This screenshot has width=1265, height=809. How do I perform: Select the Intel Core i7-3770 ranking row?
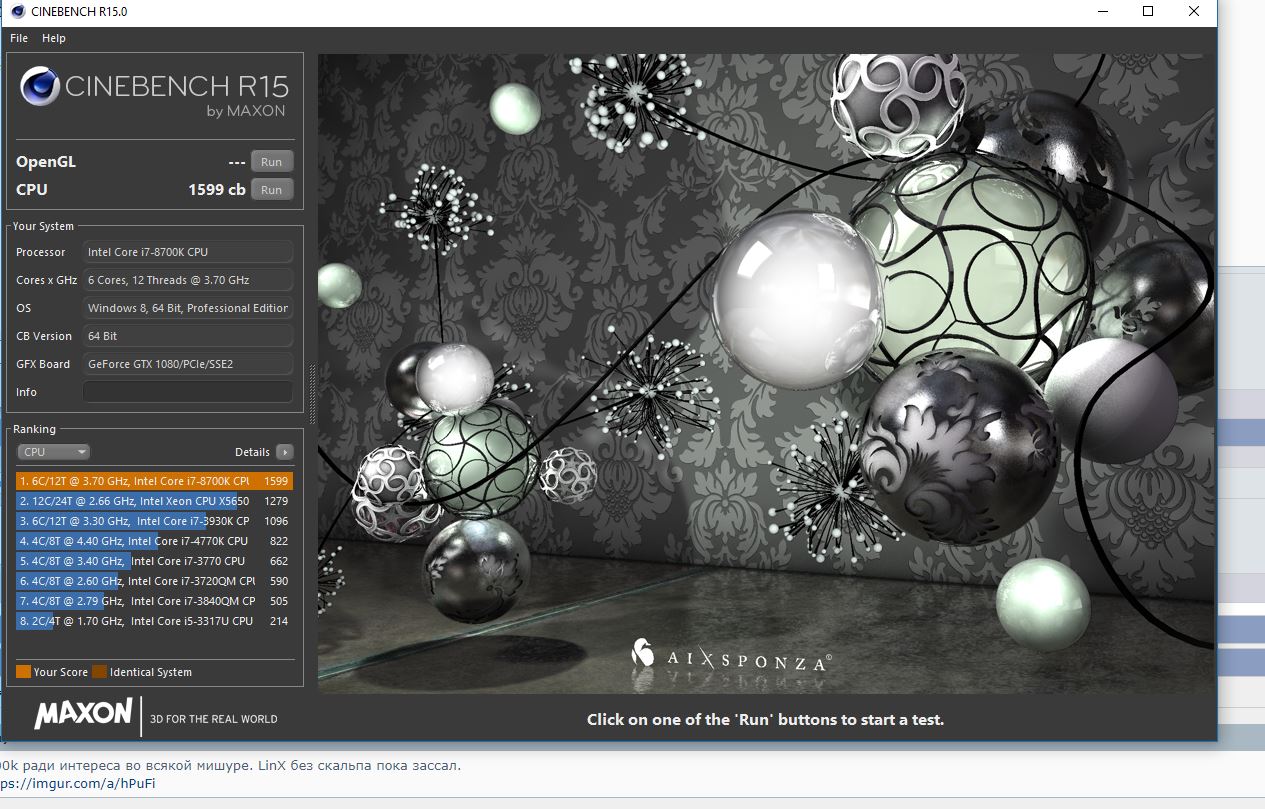[x=155, y=561]
